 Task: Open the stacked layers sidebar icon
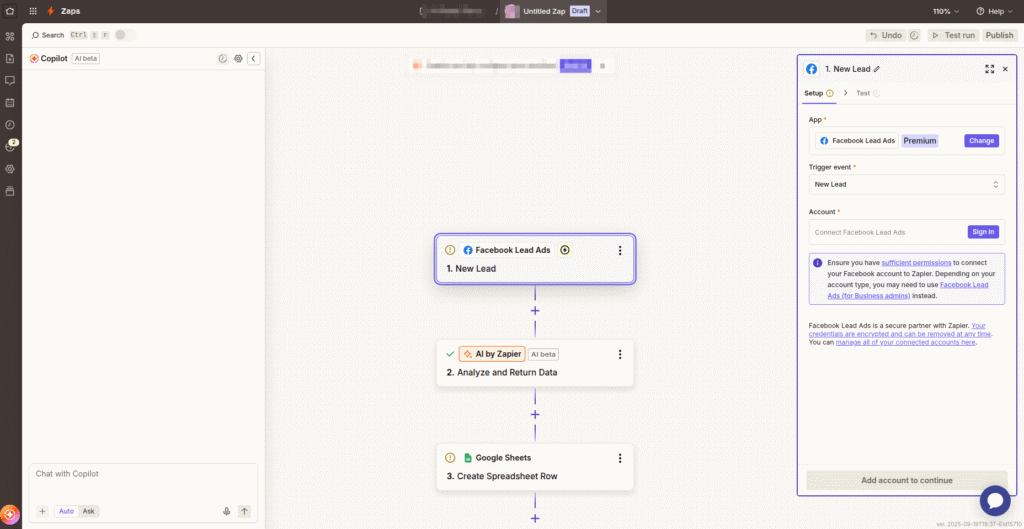point(10,191)
